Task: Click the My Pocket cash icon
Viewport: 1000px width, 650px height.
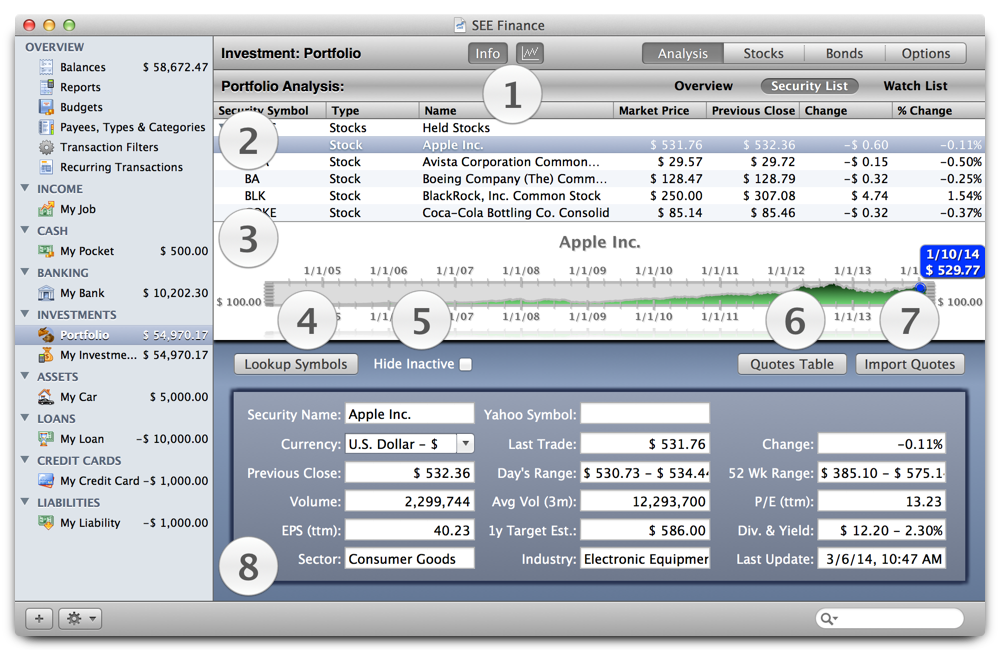Action: point(46,251)
